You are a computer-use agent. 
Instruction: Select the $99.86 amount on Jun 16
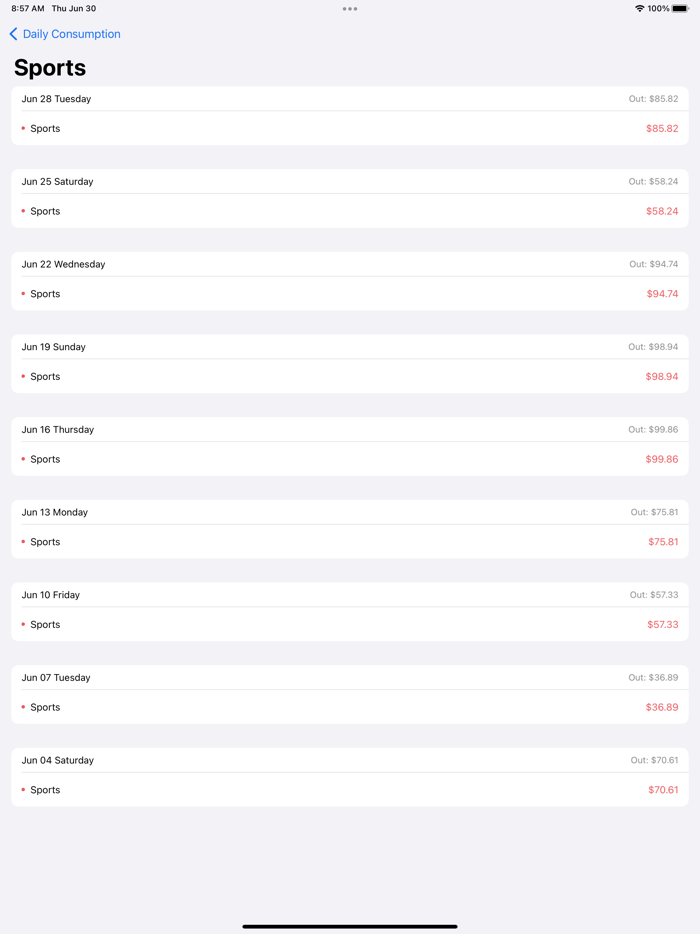(x=662, y=459)
